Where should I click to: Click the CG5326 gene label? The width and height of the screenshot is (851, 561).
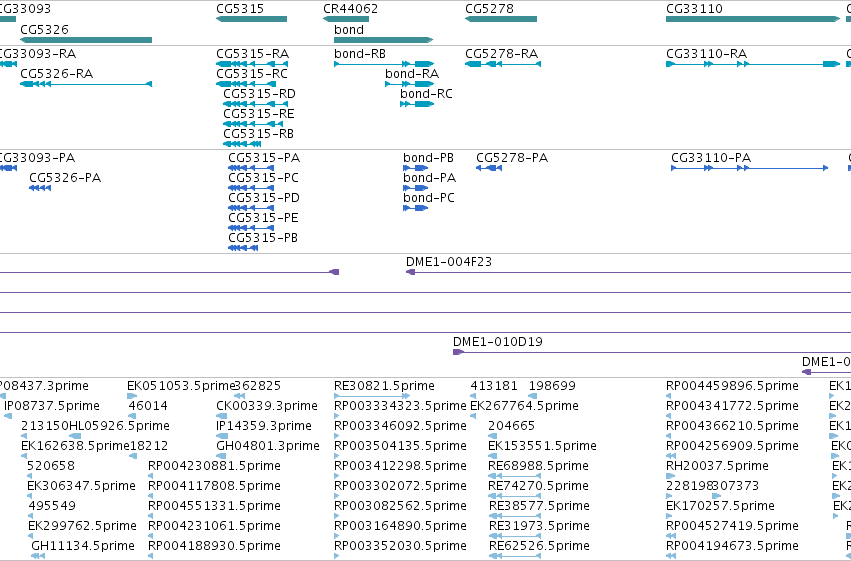coord(45,30)
